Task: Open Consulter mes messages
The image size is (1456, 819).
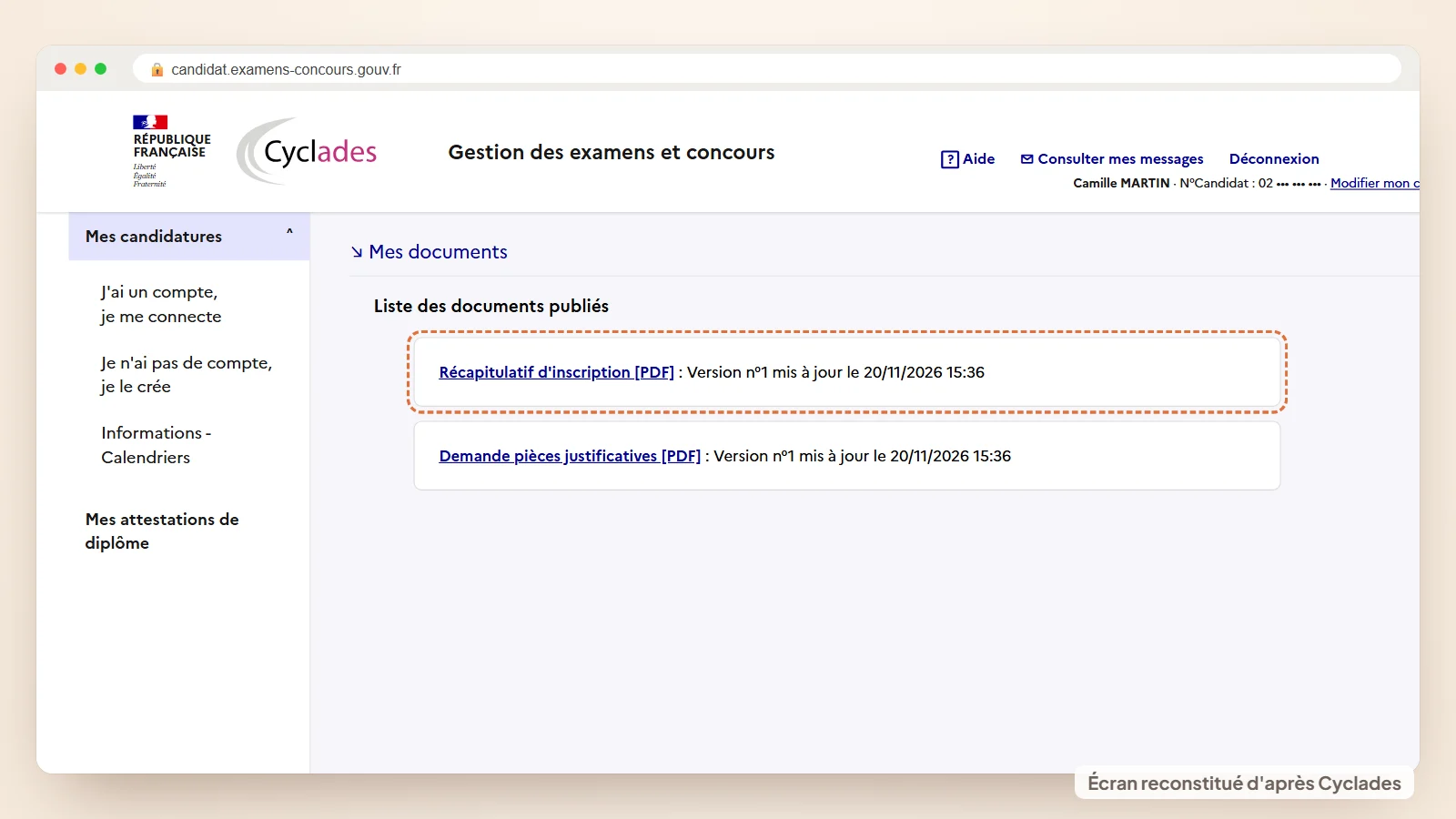Action: point(1120,159)
